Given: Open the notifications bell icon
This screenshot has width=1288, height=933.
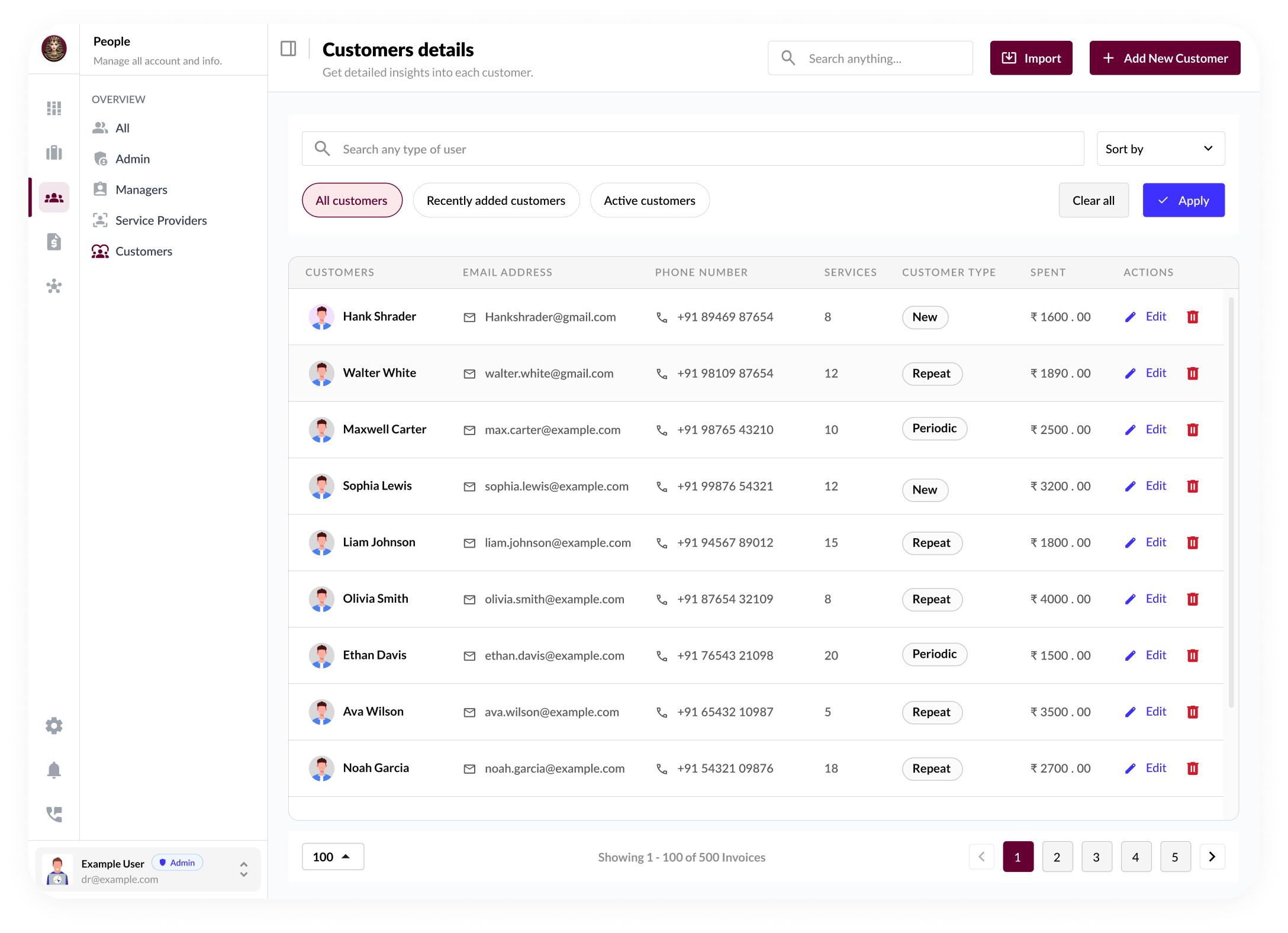Looking at the screenshot, I should (x=54, y=770).
